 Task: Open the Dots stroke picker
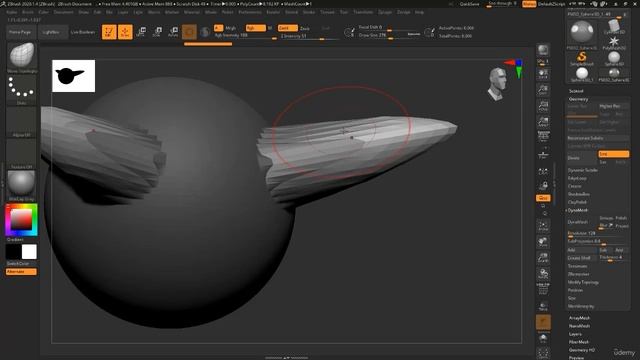click(x=22, y=88)
